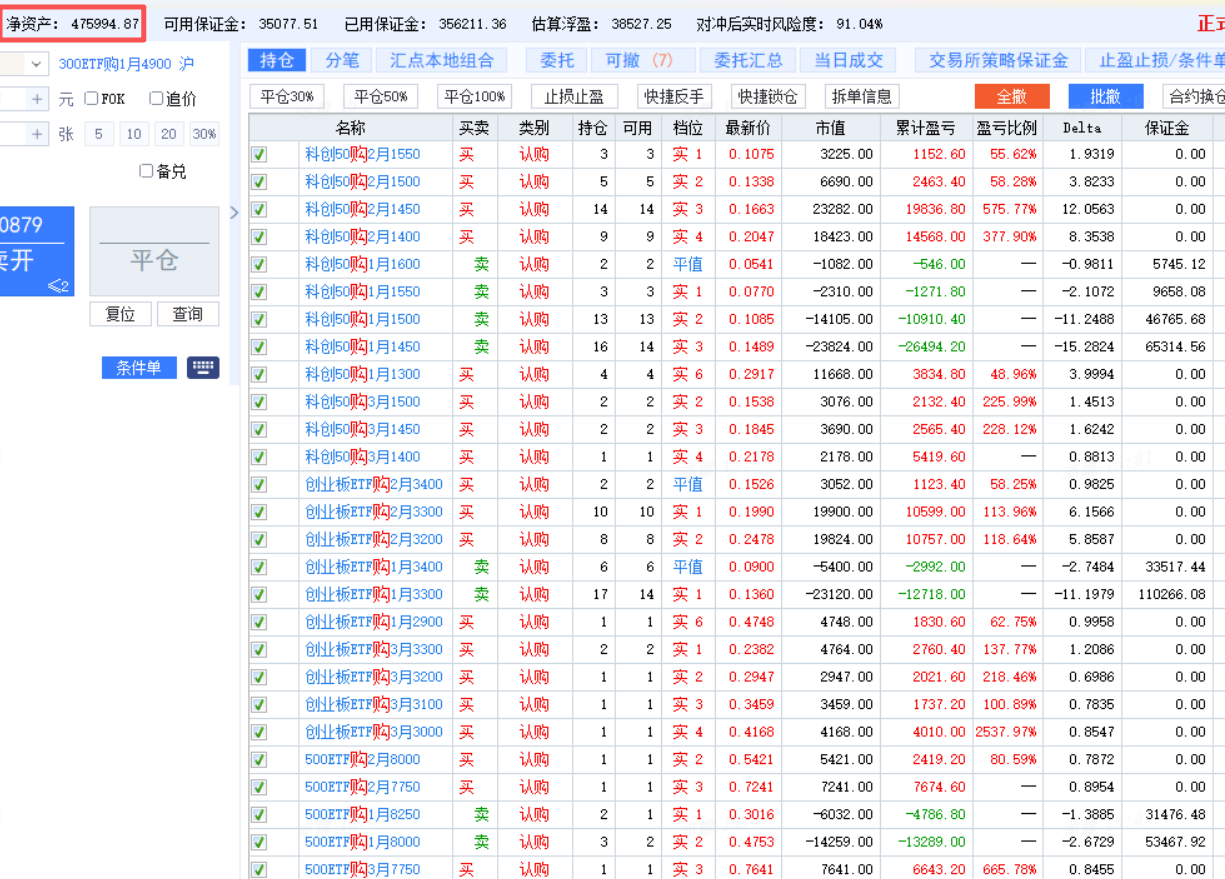Screen dimensions: 1225x879
Task: Uncheck the 科创50购2月1550 row checkbox
Action: point(259,155)
